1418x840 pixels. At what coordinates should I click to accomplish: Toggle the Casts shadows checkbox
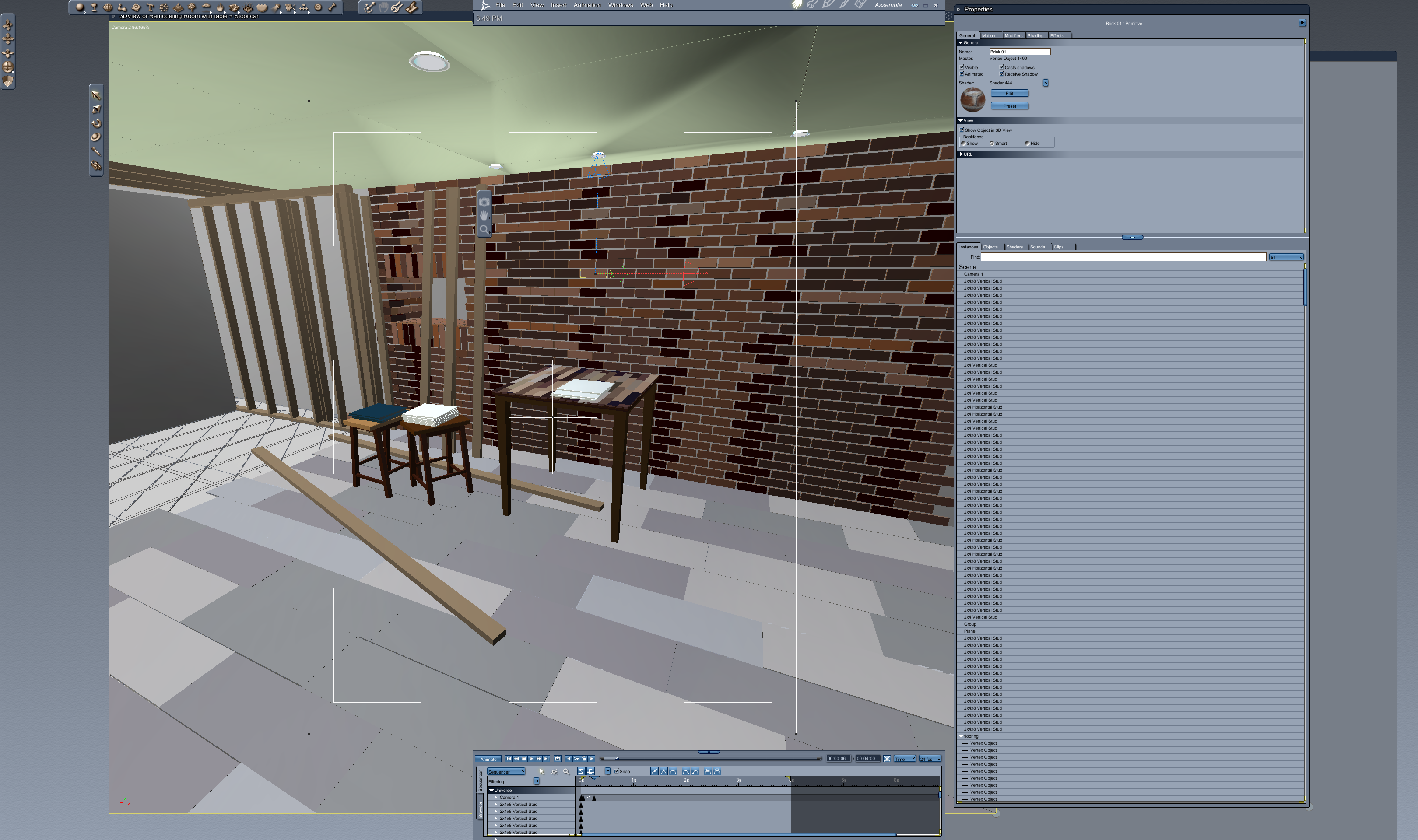(x=1001, y=67)
